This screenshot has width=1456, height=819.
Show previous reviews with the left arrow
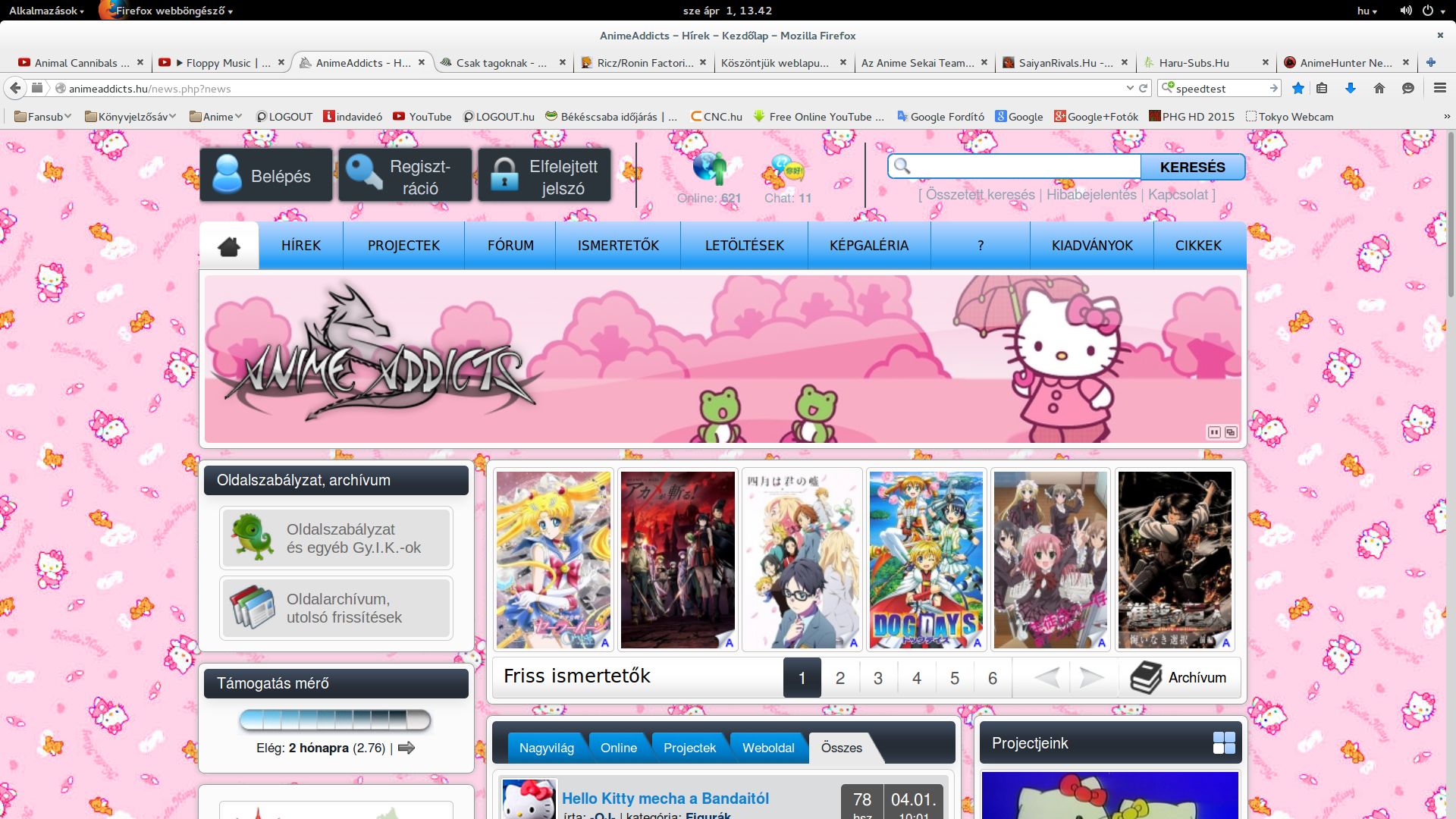1046,677
